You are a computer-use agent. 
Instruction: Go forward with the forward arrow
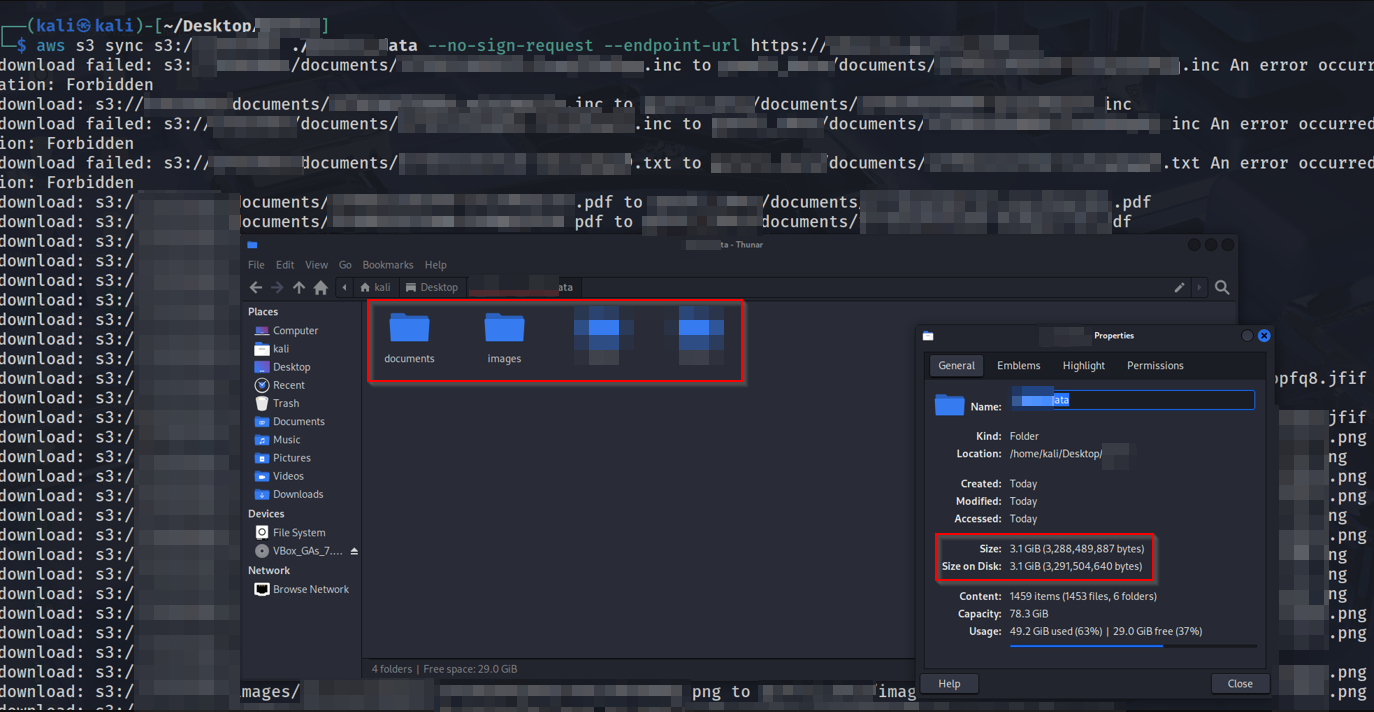point(277,288)
